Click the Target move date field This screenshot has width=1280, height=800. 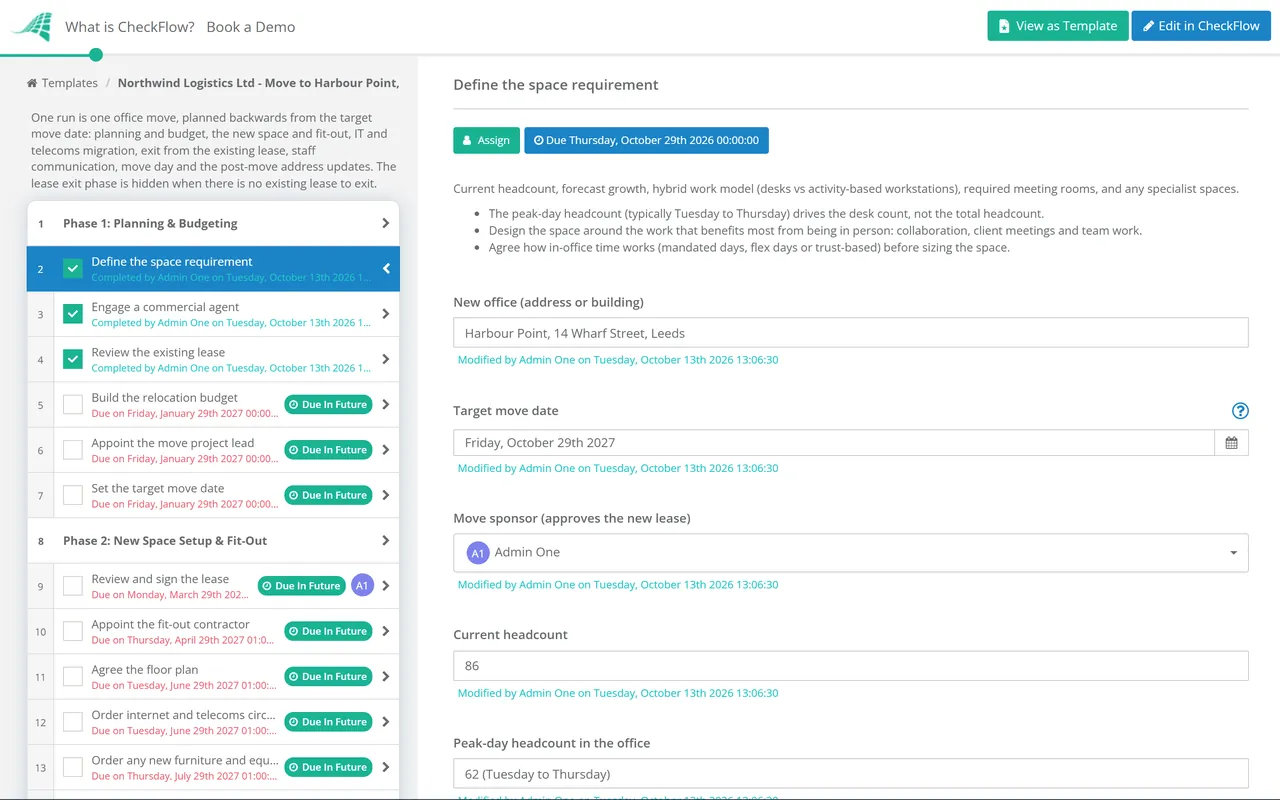point(834,443)
